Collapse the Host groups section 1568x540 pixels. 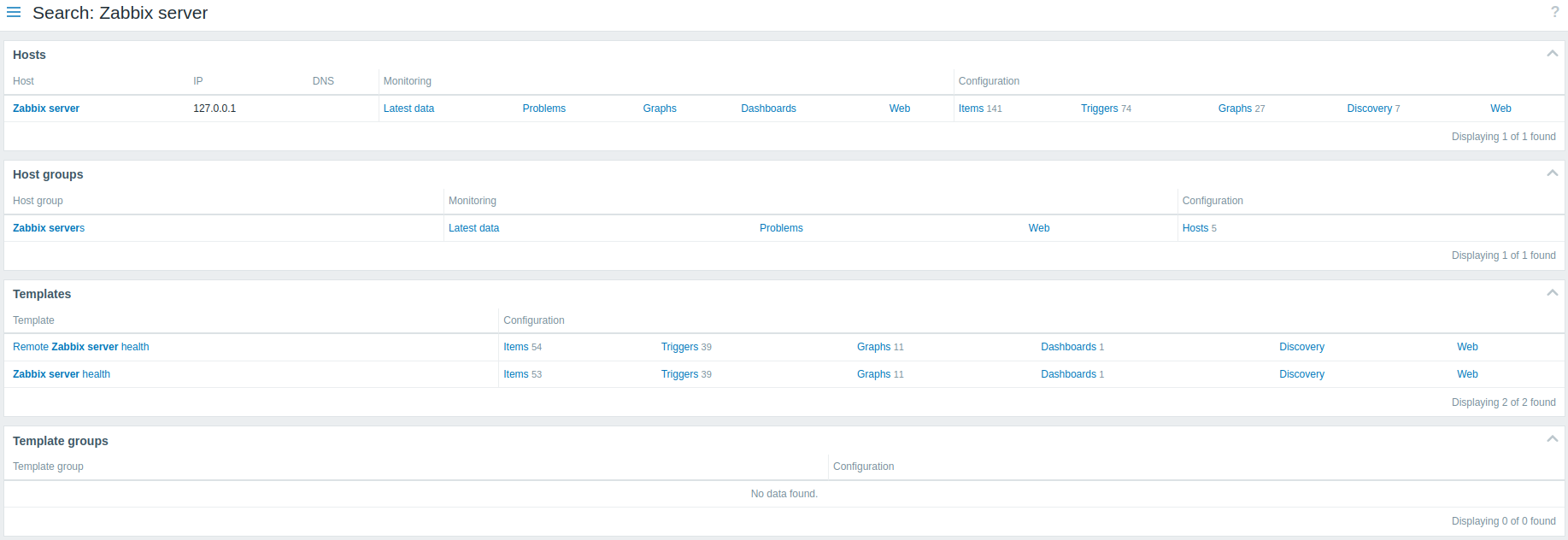pos(1552,173)
